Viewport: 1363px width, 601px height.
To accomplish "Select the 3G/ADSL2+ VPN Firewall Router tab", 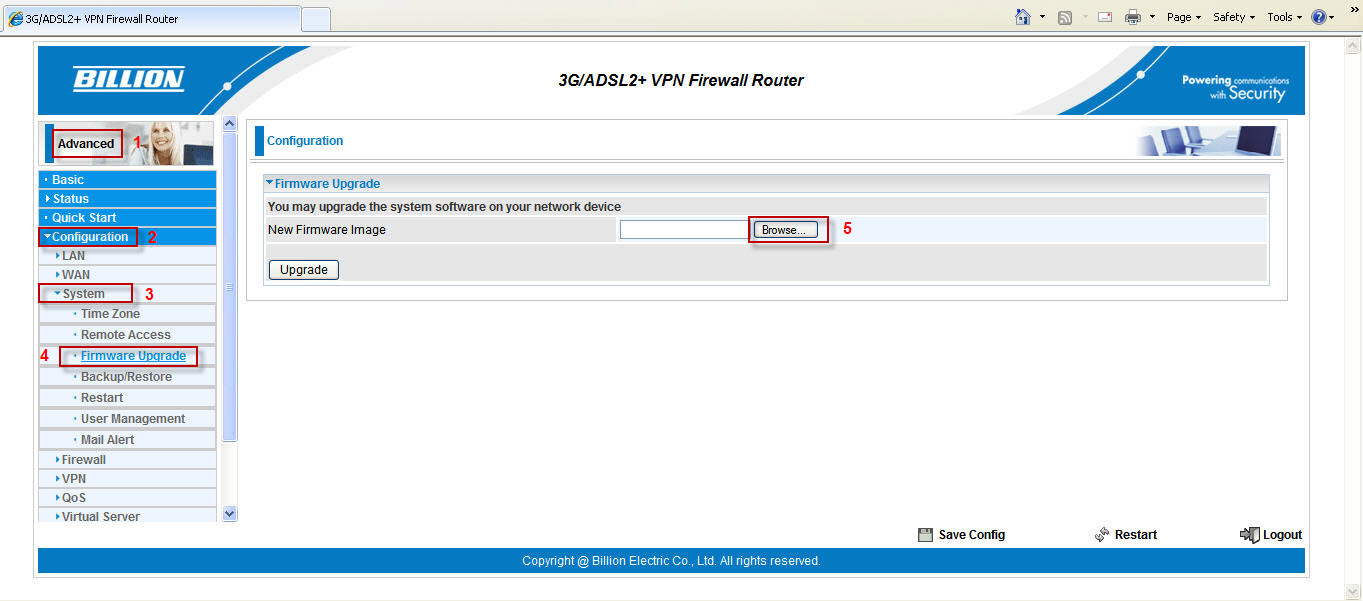I will [151, 18].
